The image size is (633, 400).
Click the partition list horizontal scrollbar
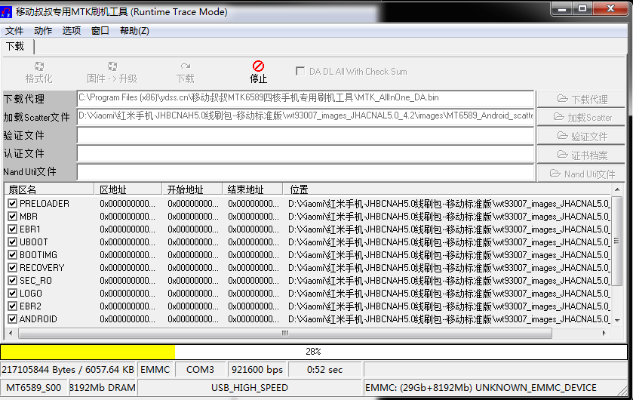(x=300, y=333)
